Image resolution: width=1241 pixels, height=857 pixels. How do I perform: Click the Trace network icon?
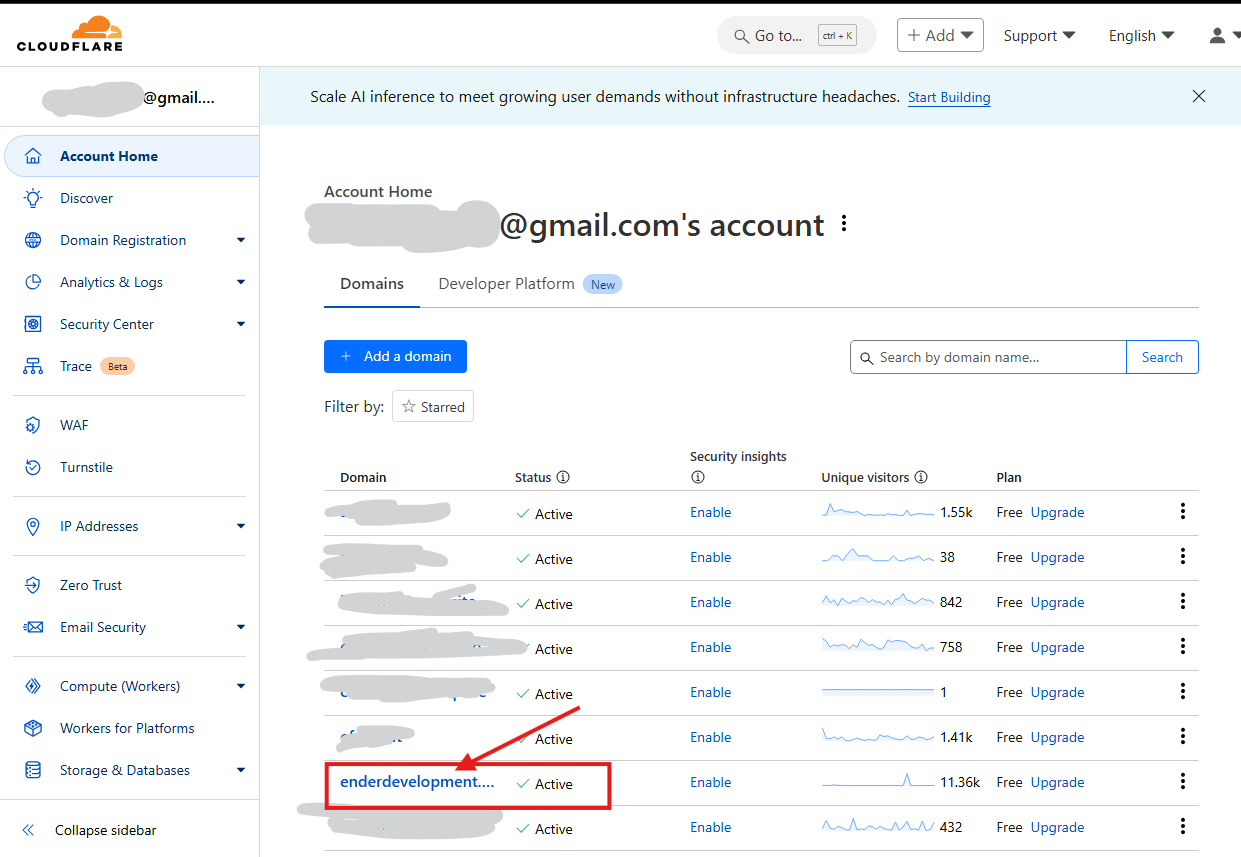click(x=33, y=366)
